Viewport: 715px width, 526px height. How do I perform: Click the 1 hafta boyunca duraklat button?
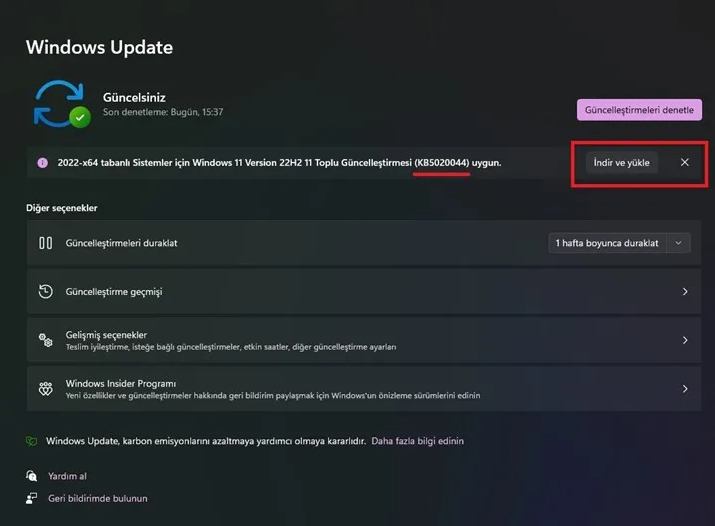coord(608,243)
